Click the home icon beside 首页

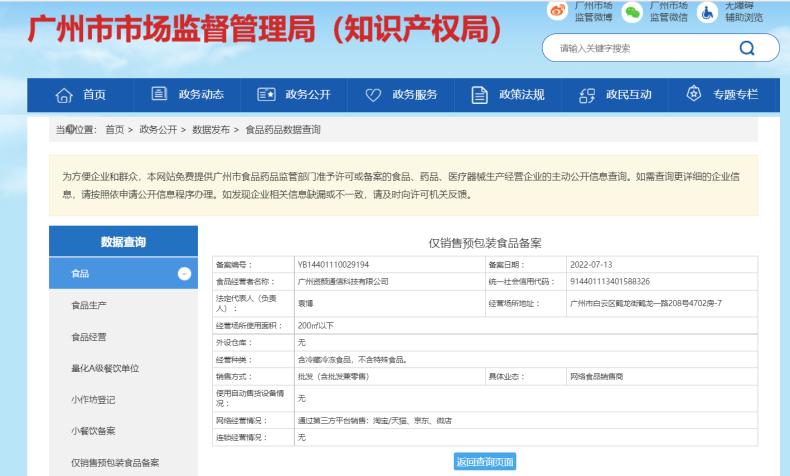[x=64, y=95]
